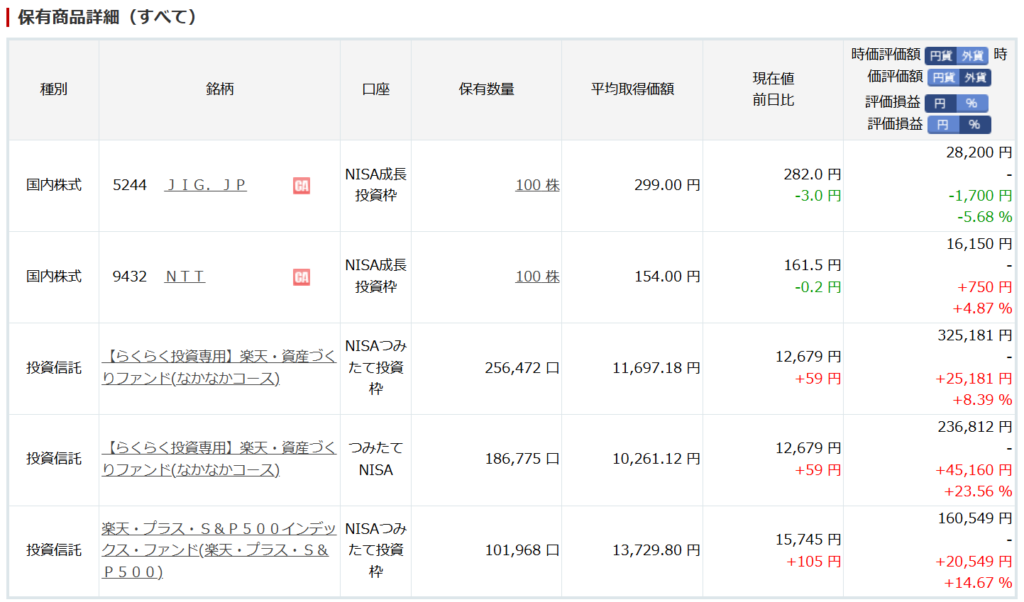The height and width of the screenshot is (602, 1024).
Task: Select 円貨 in the first 時価評価額 toggle
Action: point(940,56)
